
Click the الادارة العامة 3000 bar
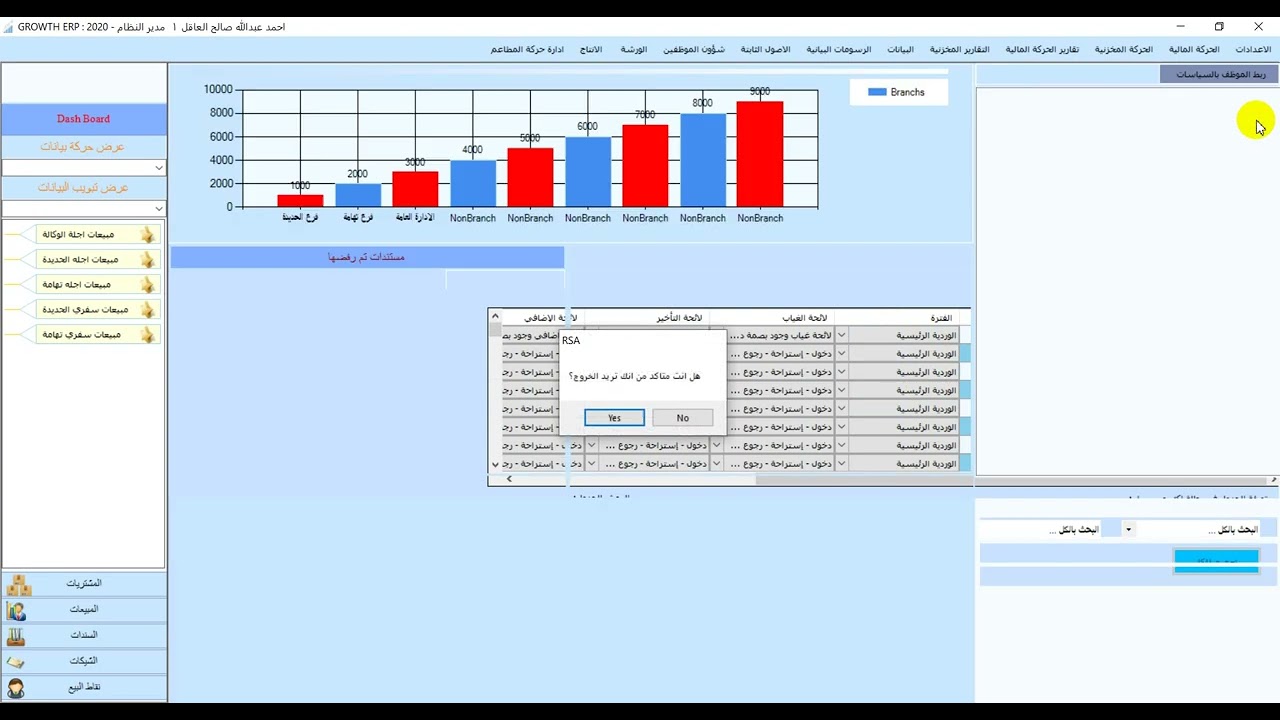pos(415,189)
